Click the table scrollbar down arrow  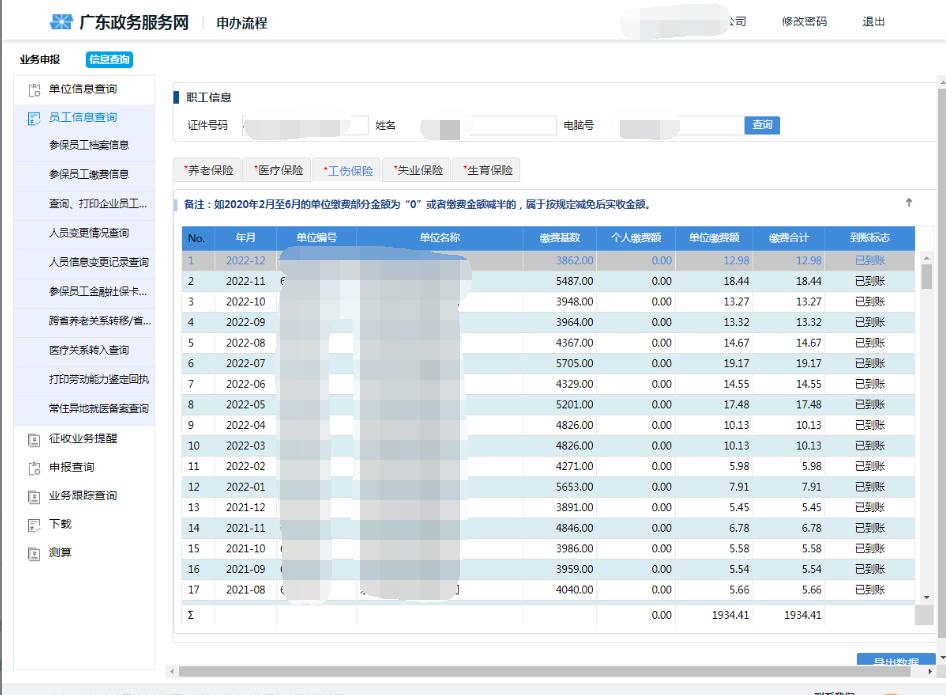[927, 597]
